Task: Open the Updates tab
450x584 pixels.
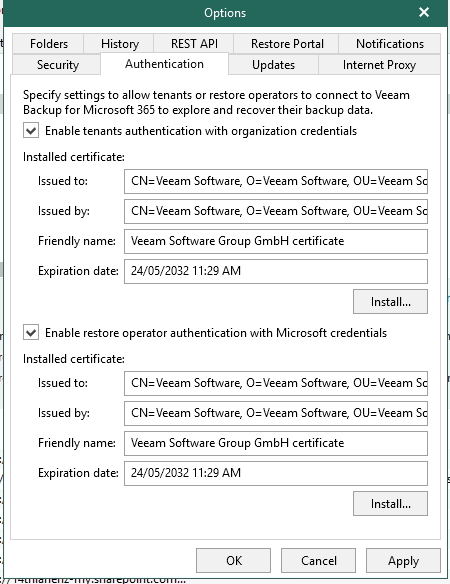Action: 273,65
